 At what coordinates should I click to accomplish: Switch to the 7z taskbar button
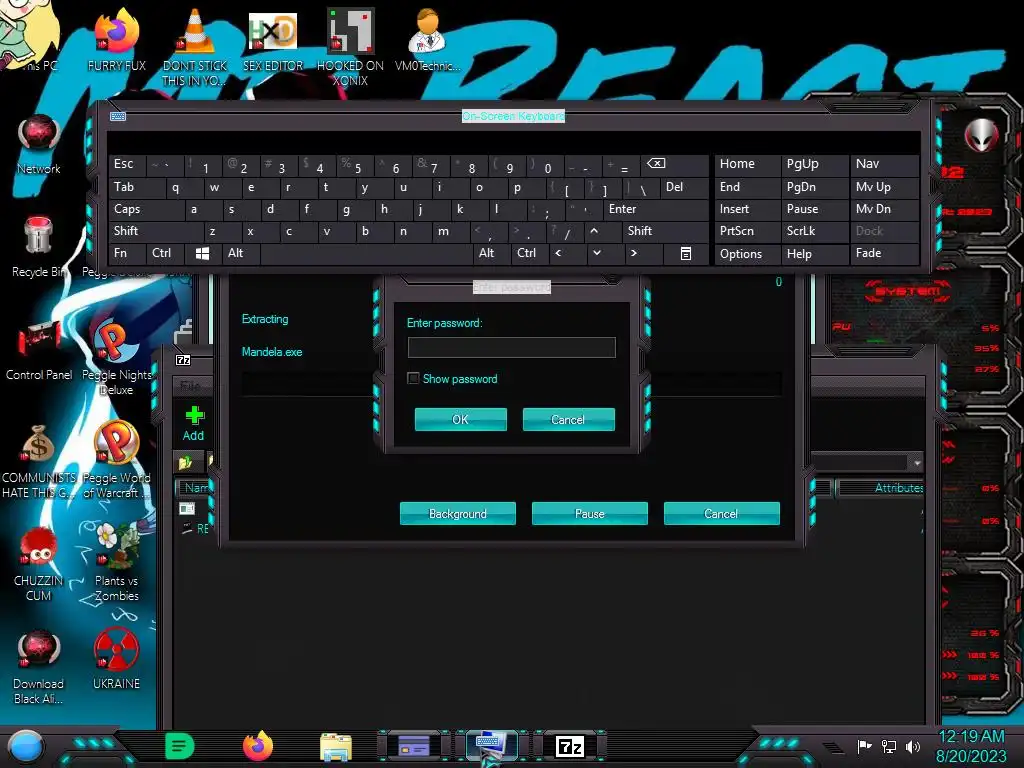point(569,746)
